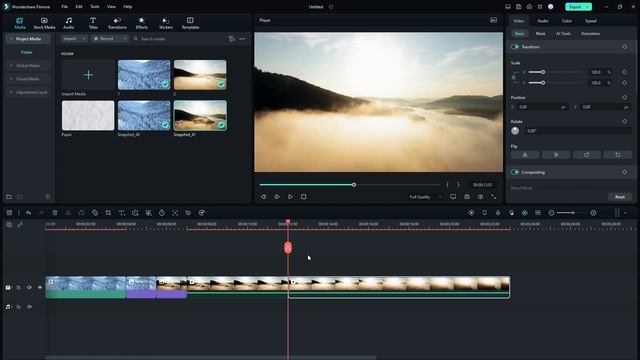The width and height of the screenshot is (640, 360).
Task: Click the flip horizontal button
Action: click(525, 155)
